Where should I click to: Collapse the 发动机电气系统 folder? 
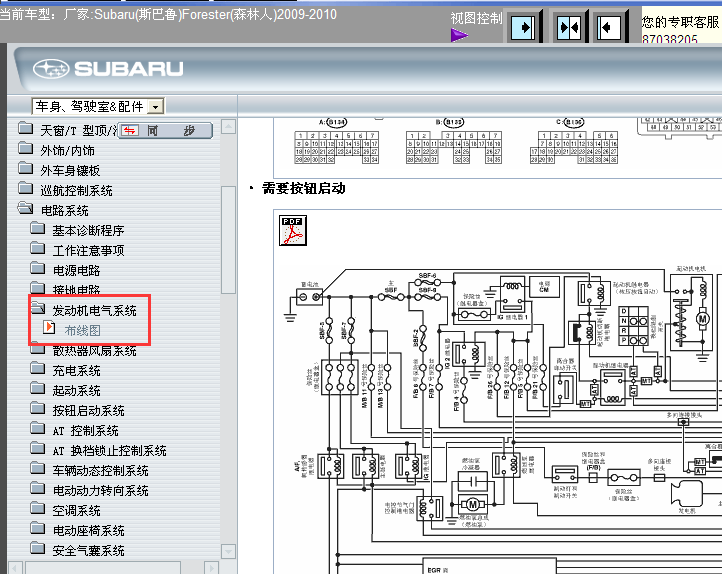click(38, 308)
